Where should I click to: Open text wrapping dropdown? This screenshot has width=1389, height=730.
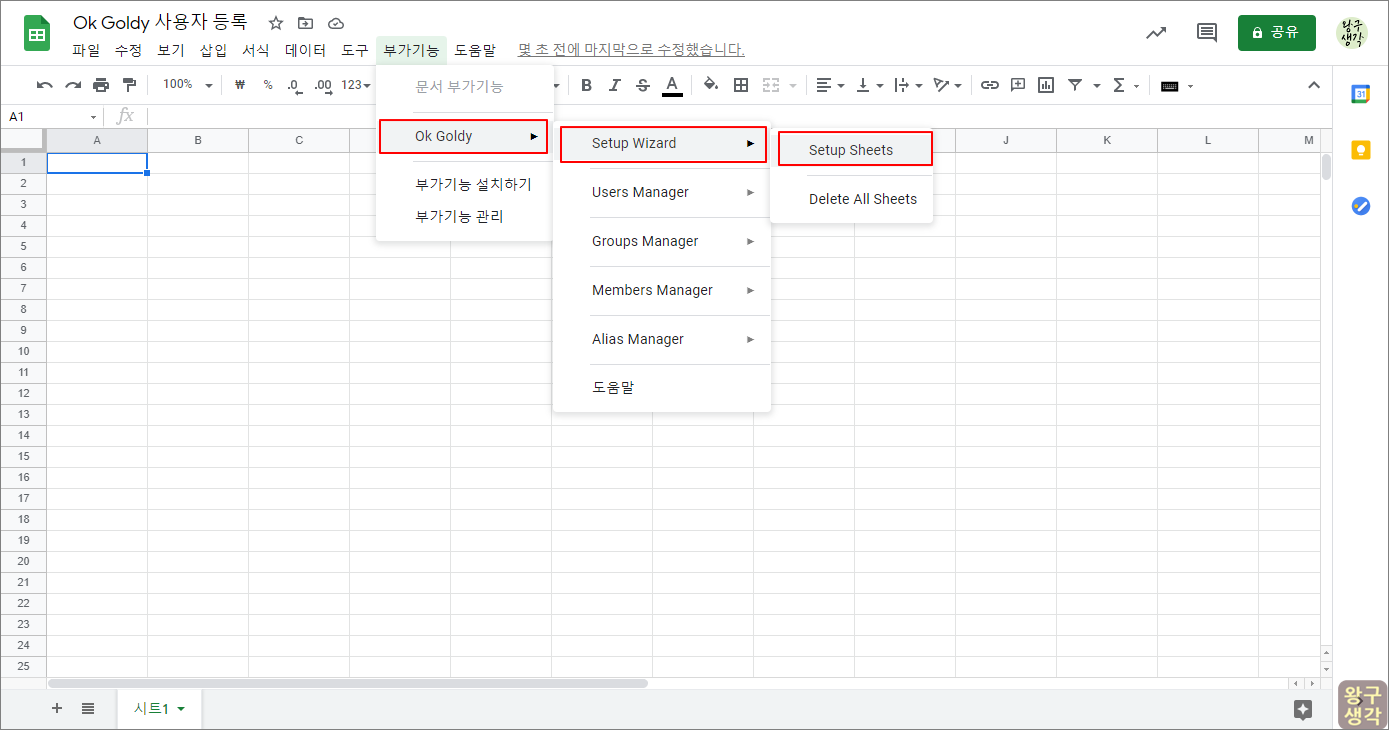[908, 85]
